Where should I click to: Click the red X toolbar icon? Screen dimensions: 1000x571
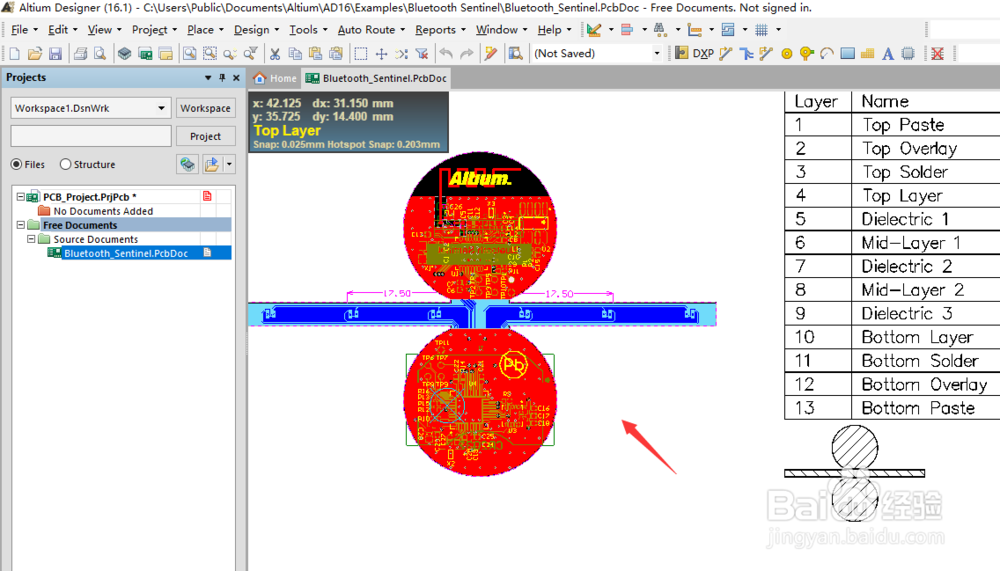(938, 54)
